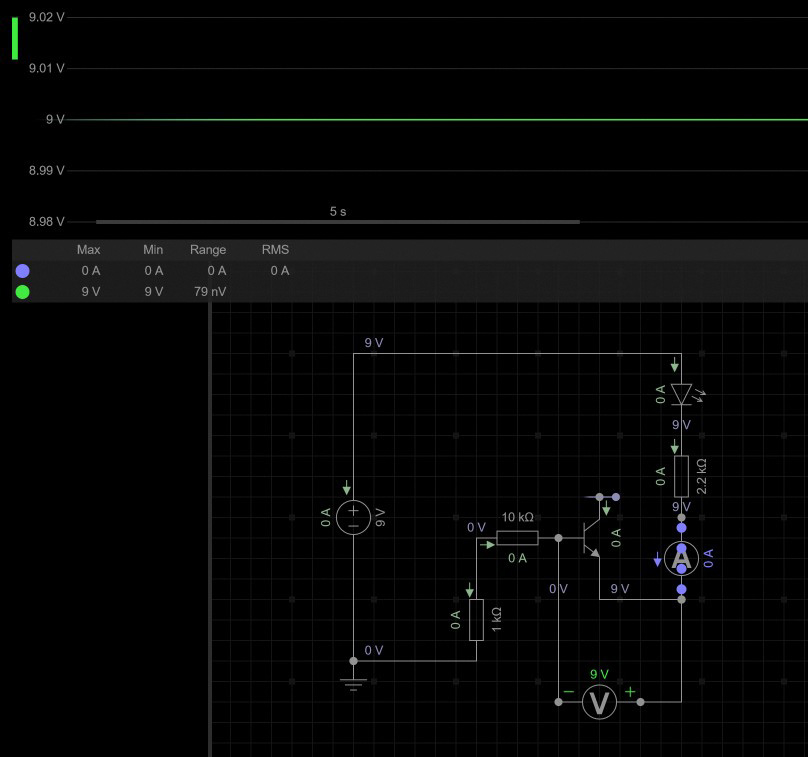Select the voltmeter component
The width and height of the screenshot is (808, 757).
pyautogui.click(x=599, y=702)
